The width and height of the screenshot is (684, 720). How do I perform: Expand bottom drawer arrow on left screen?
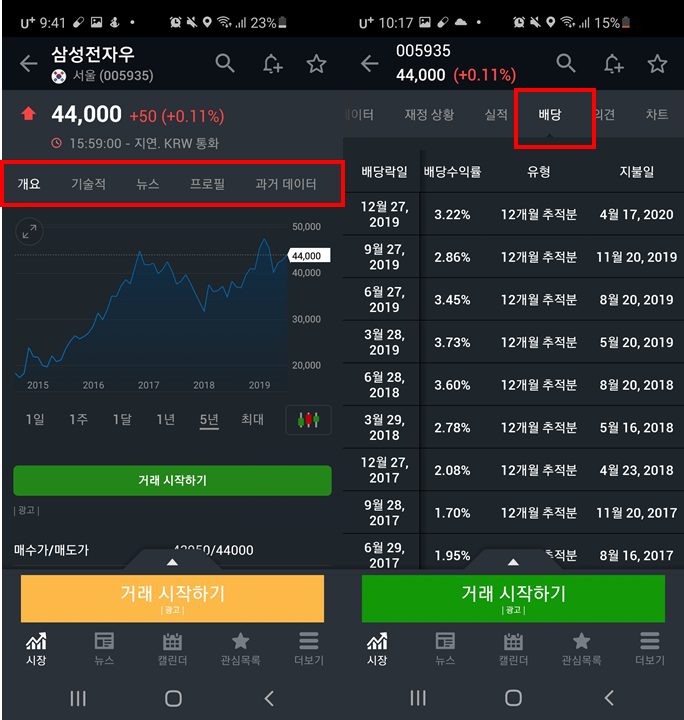point(172,562)
